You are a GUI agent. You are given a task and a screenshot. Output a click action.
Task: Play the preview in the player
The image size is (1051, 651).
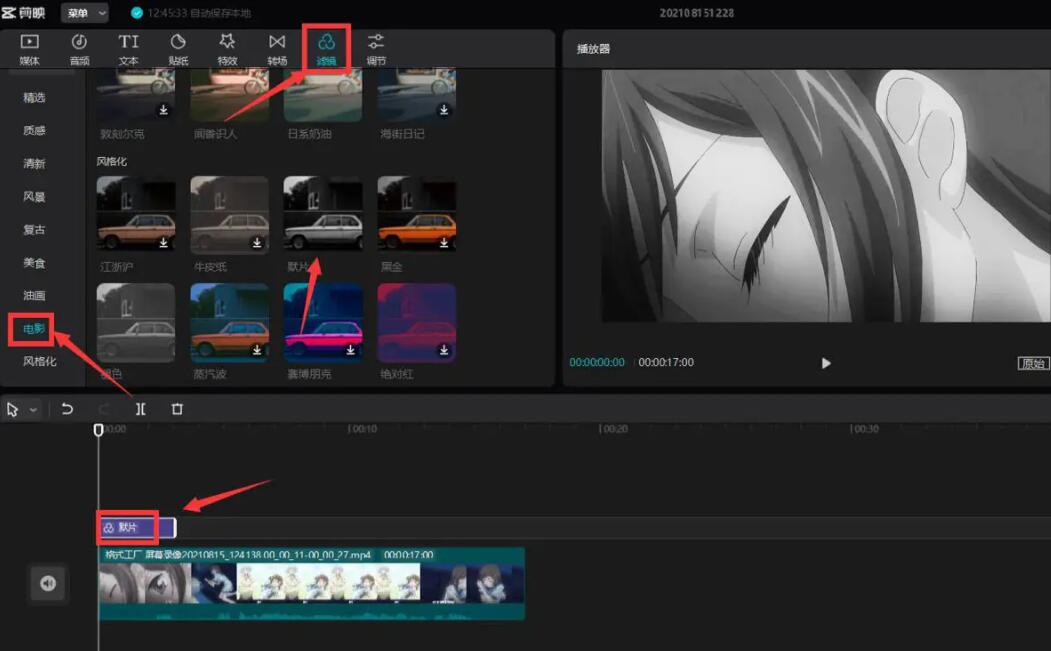[x=826, y=363]
